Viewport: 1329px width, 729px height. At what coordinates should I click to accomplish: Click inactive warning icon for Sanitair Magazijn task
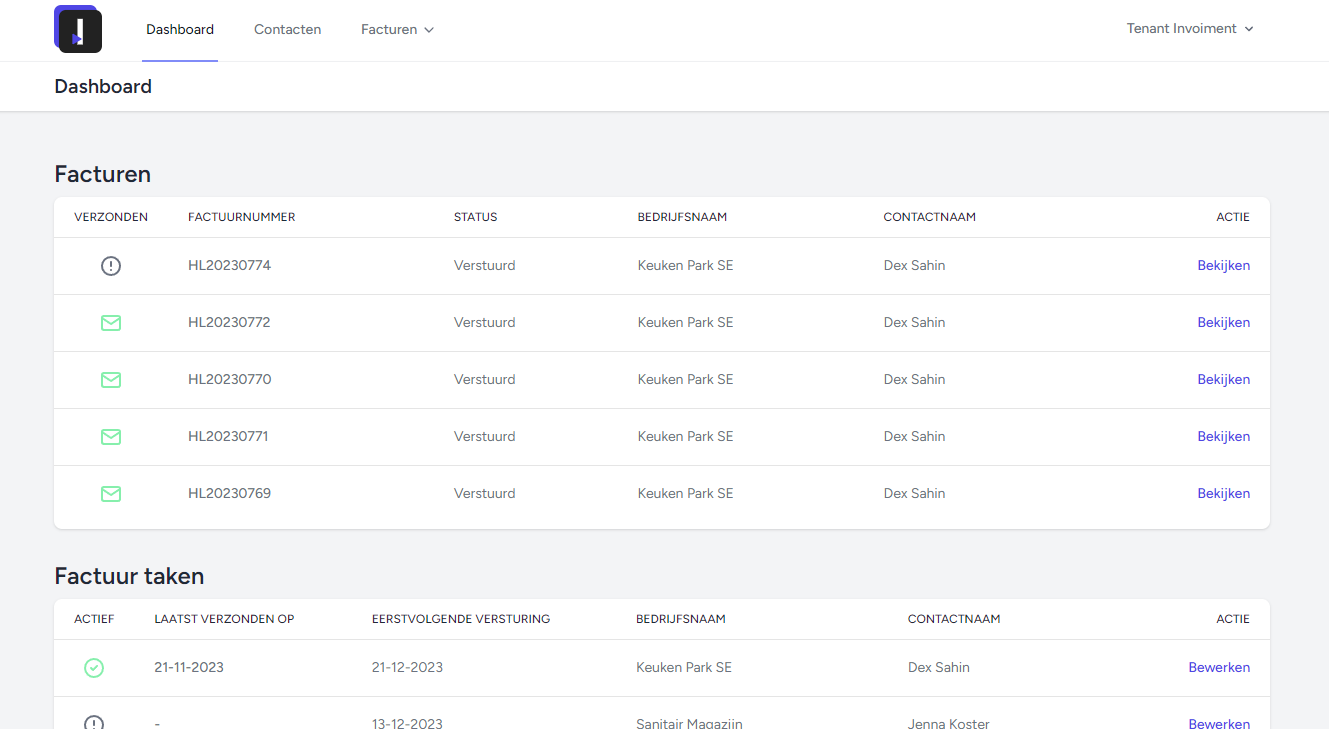(x=94, y=723)
